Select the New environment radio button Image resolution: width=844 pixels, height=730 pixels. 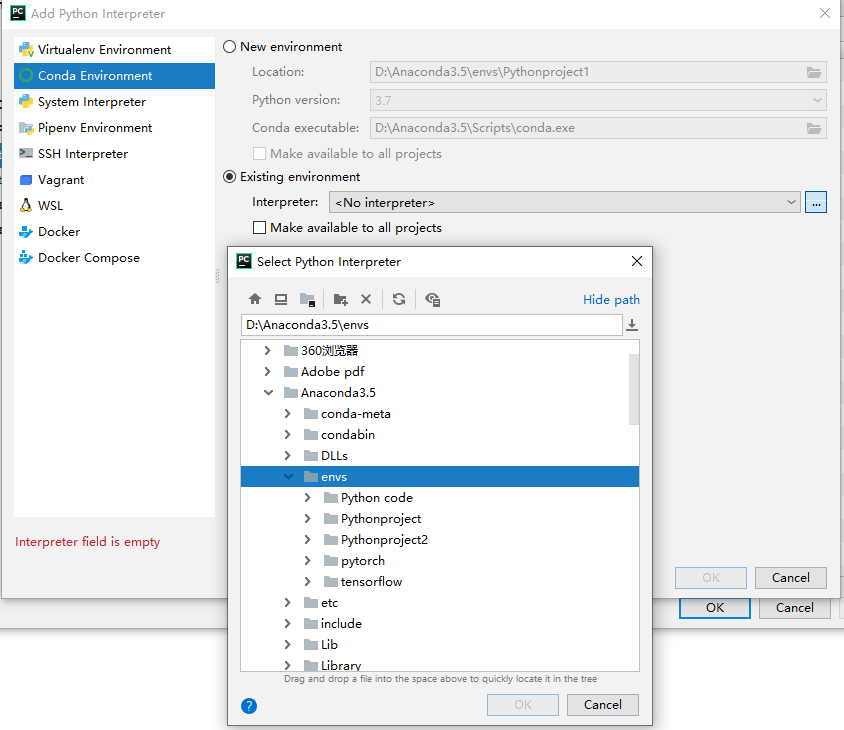[x=229, y=47]
